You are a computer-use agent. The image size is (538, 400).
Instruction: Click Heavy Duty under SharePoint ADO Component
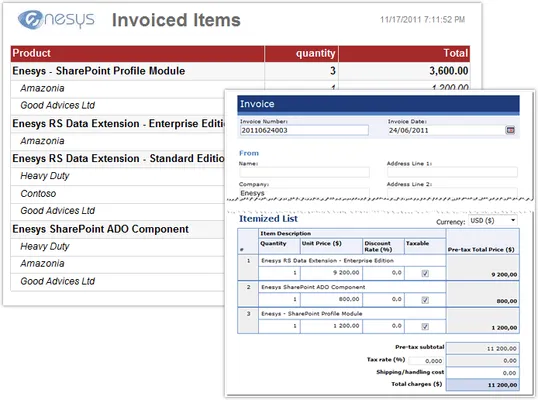(x=45, y=247)
